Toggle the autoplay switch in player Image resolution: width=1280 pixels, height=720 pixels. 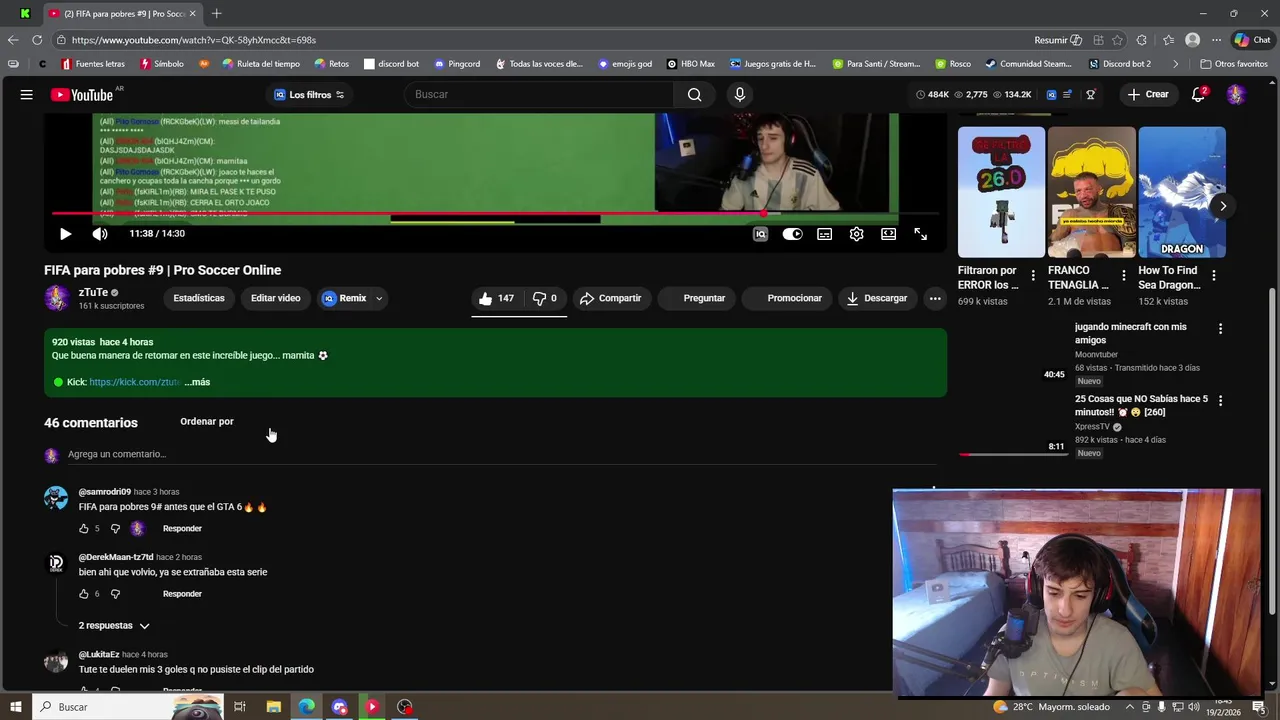(x=792, y=234)
